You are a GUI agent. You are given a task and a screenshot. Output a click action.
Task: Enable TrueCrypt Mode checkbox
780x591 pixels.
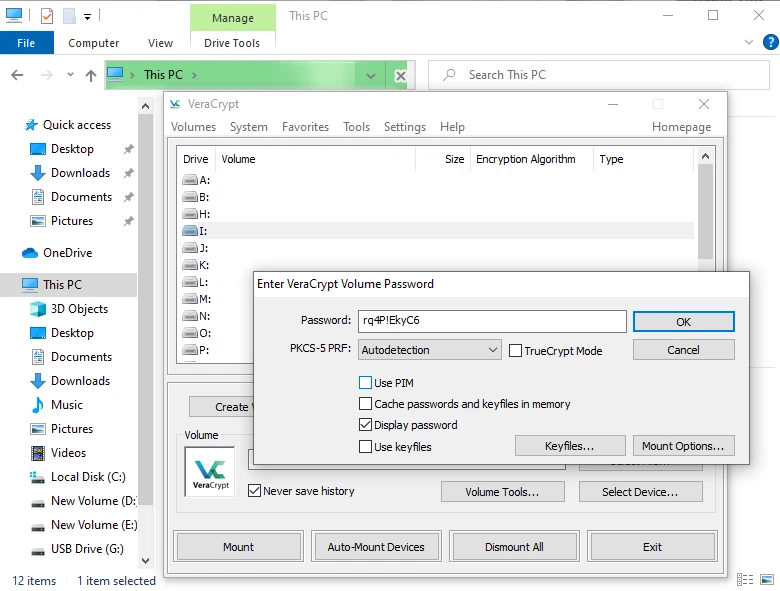point(515,351)
